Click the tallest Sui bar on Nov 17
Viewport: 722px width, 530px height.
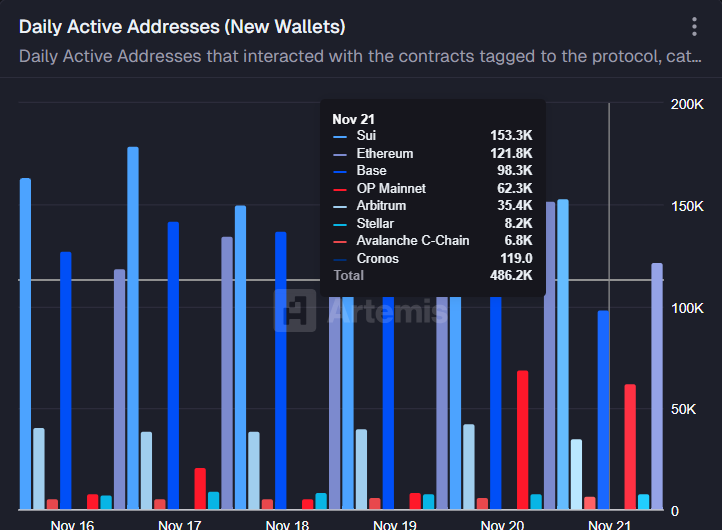point(133,328)
